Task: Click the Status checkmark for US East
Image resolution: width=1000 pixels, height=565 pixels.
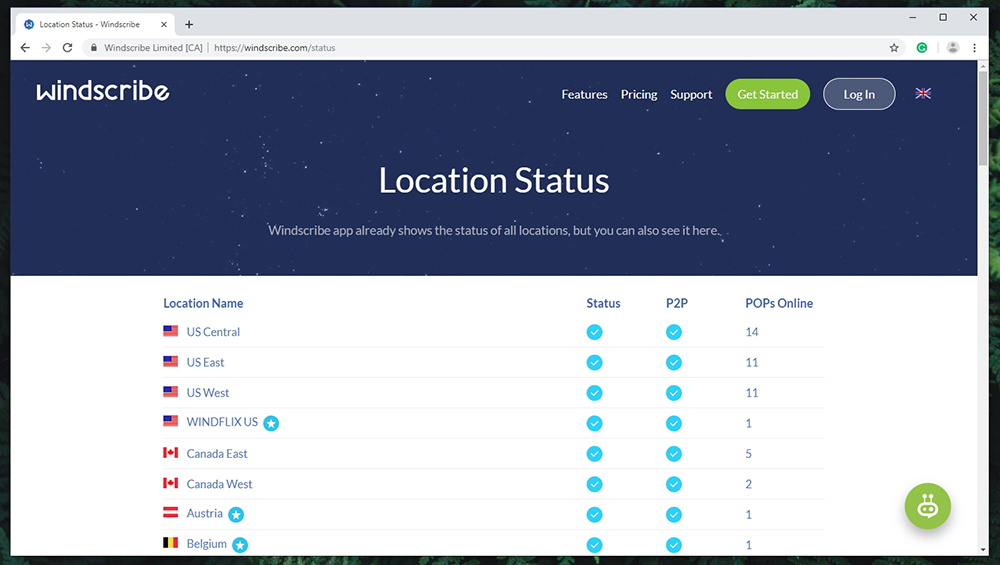Action: coord(594,363)
